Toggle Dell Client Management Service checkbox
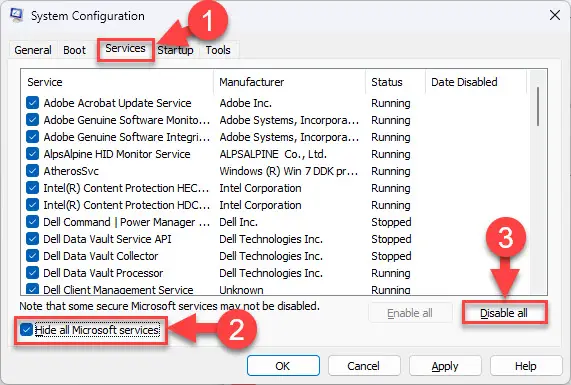This screenshot has height=385, width=571. (32, 289)
